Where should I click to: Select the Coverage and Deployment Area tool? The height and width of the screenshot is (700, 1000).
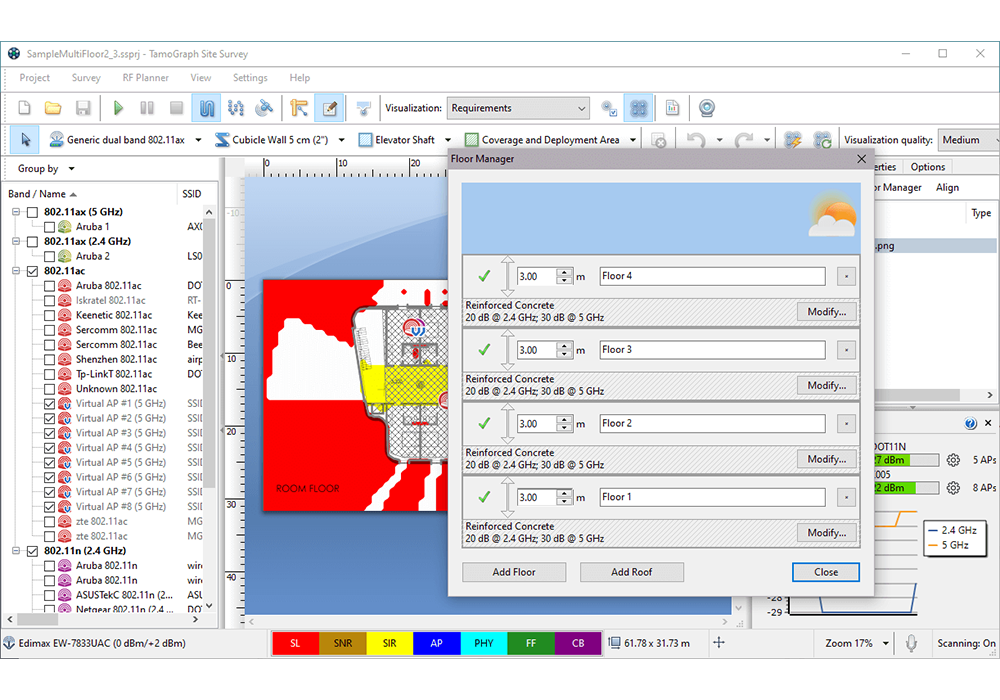543,140
